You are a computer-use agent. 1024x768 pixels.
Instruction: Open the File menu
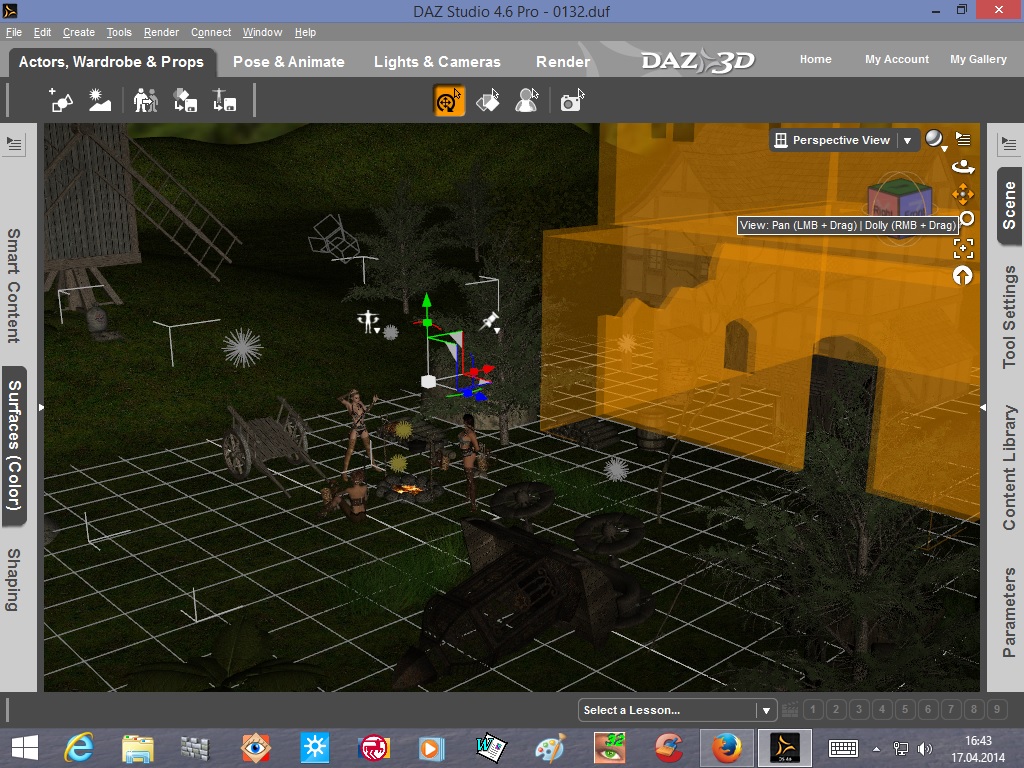pyautogui.click(x=14, y=32)
